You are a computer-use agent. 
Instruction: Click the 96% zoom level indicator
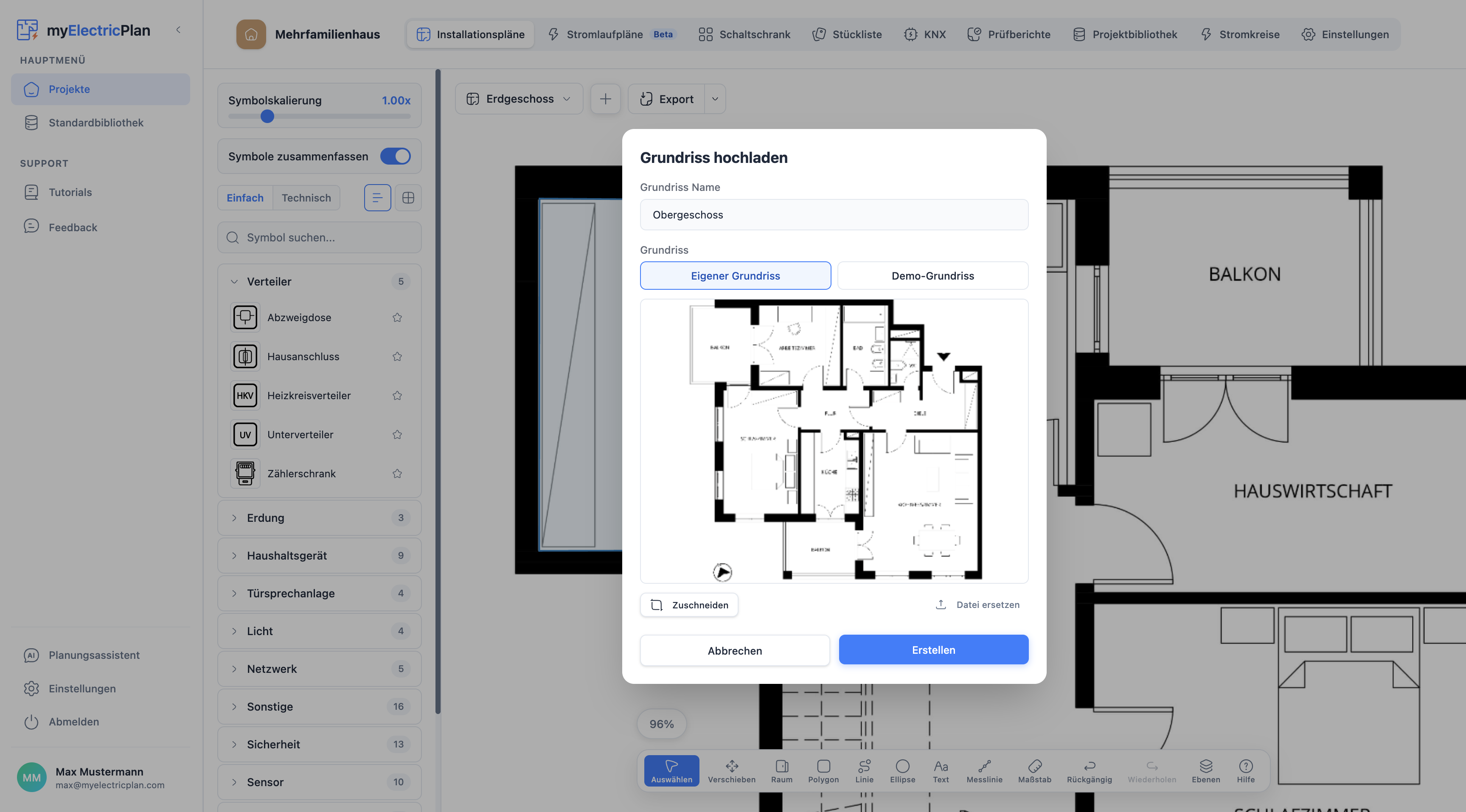(661, 724)
